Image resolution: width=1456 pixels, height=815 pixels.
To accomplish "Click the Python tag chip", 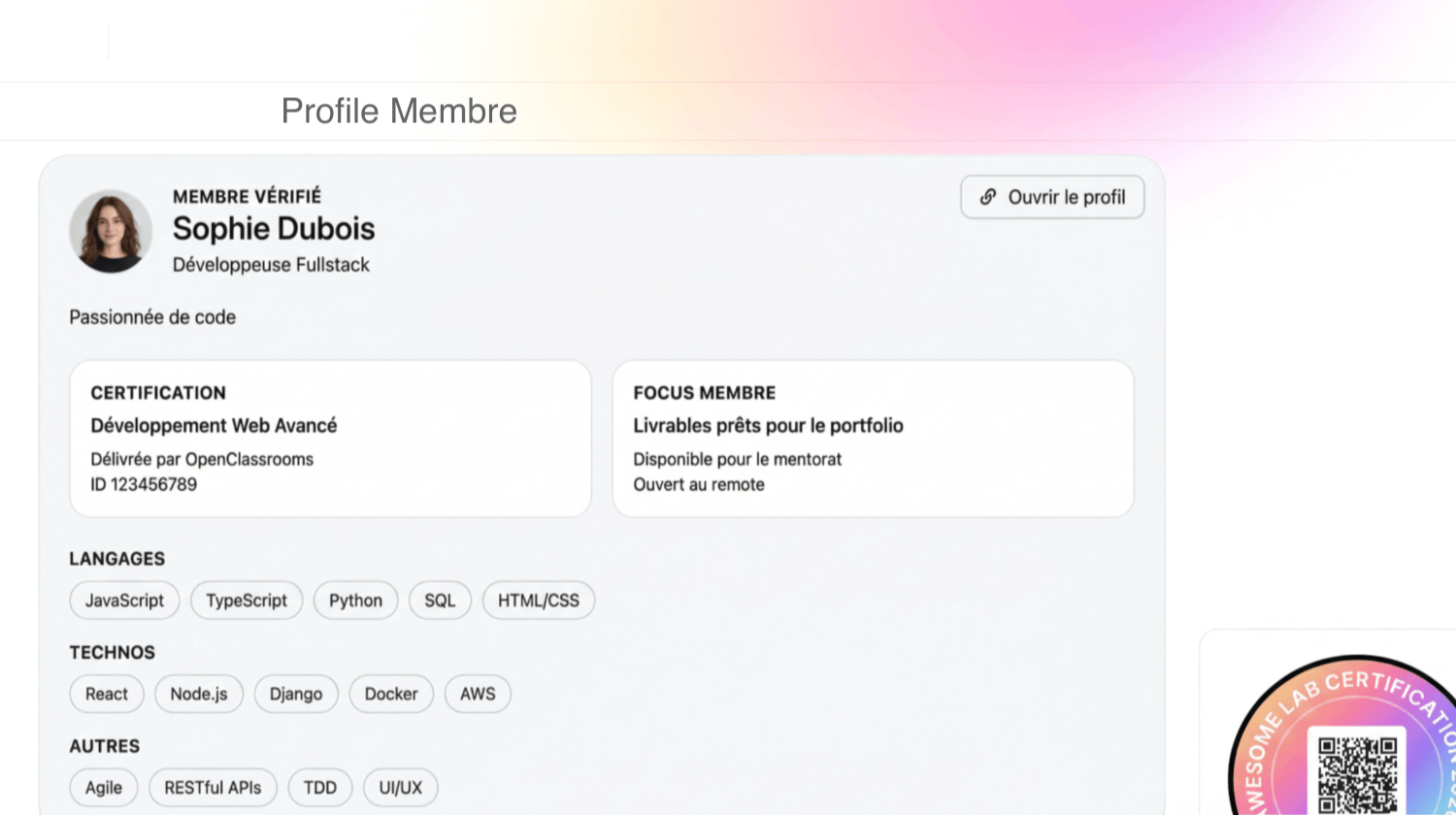I will click(355, 601).
